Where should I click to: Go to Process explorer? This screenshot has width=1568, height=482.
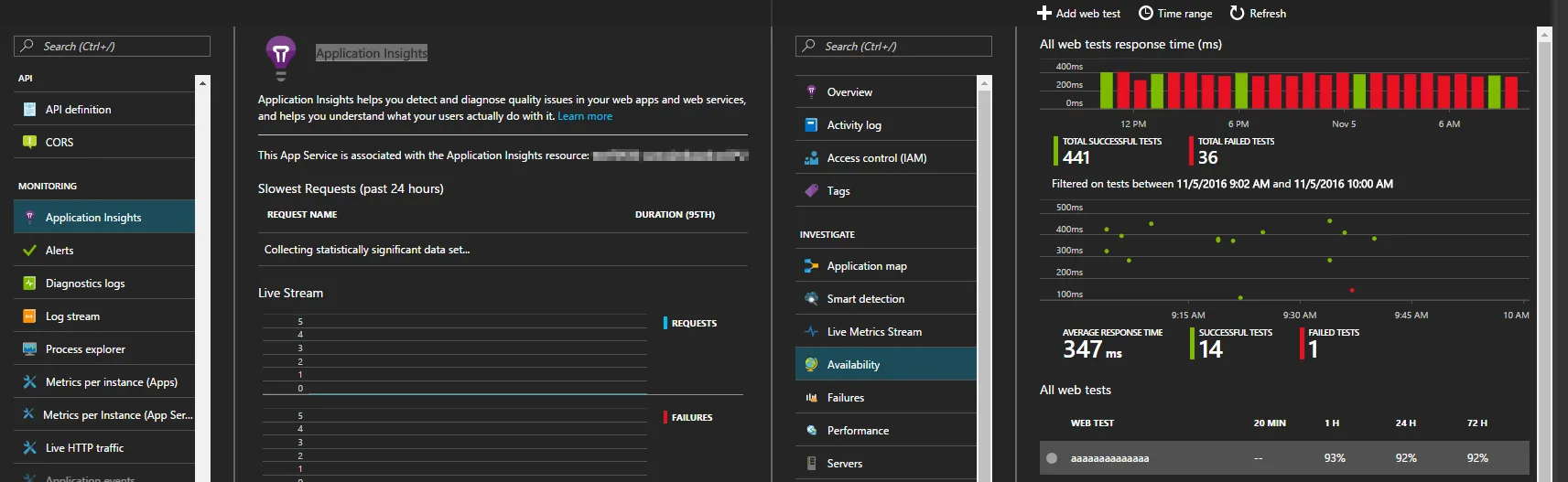pyautogui.click(x=104, y=349)
